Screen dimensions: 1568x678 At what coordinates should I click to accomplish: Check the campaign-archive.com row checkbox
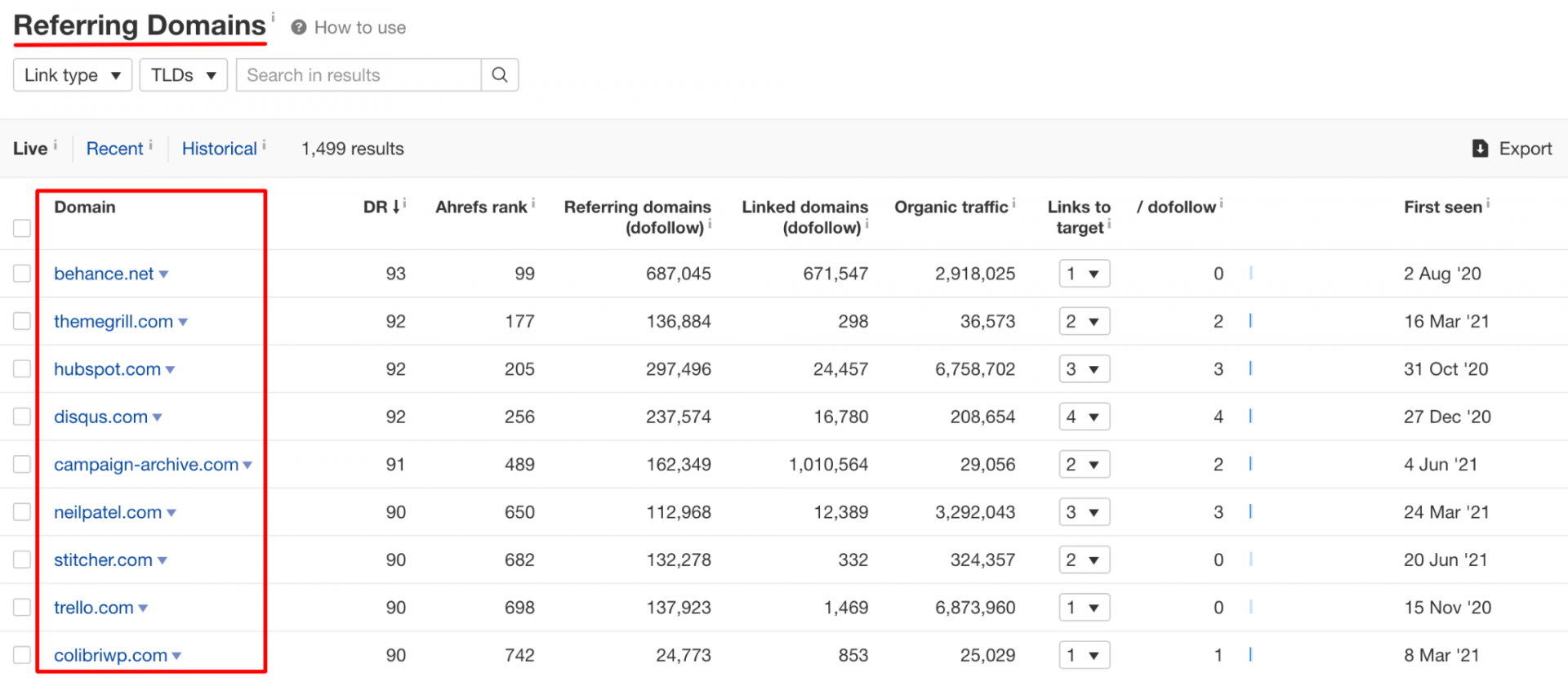coord(22,464)
